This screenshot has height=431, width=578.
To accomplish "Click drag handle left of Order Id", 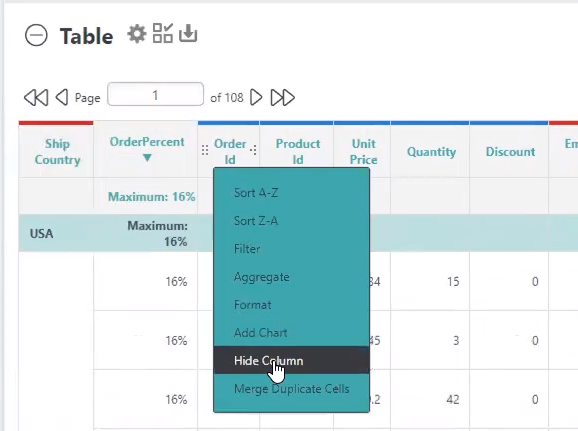I will 205,150.
